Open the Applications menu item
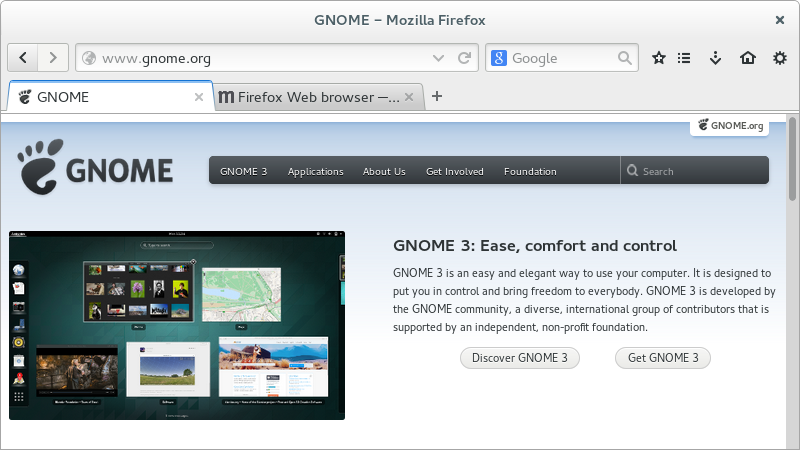Screen dimensions: 800x450 click(315, 171)
